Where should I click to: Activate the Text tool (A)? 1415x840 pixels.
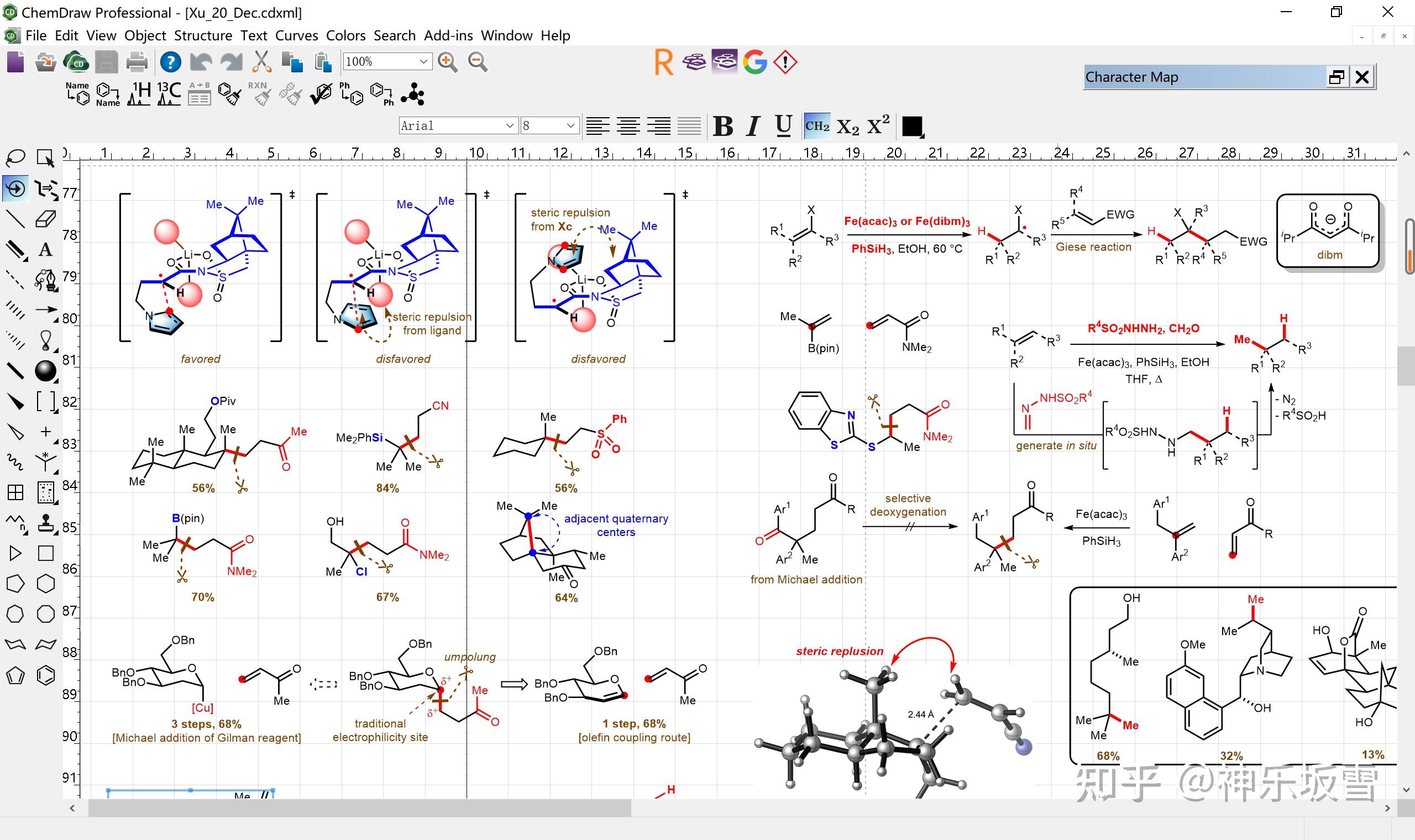coord(46,249)
